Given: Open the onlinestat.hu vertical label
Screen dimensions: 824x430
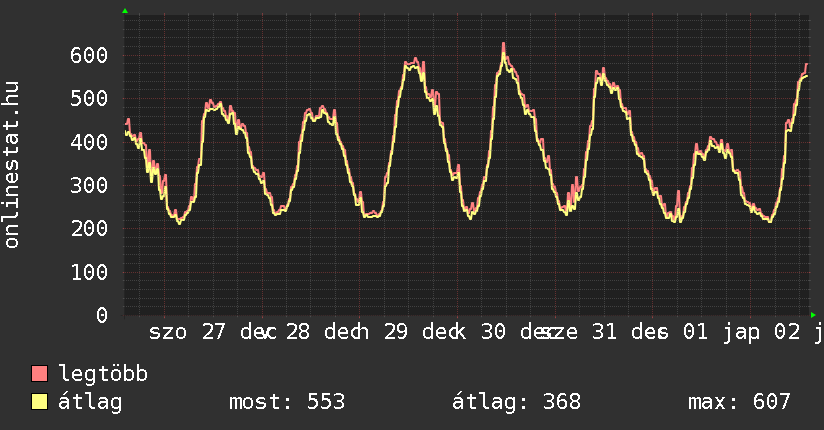Looking at the screenshot, I should point(13,165).
